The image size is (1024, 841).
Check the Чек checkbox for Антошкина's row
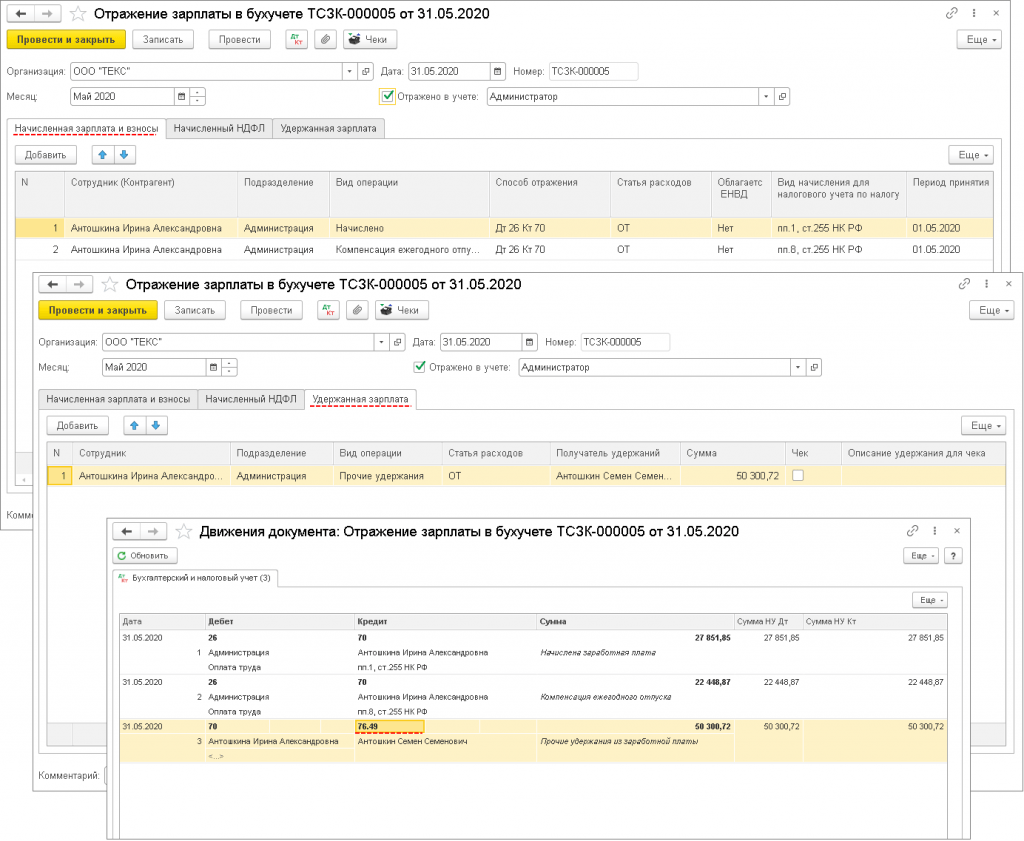point(797,477)
